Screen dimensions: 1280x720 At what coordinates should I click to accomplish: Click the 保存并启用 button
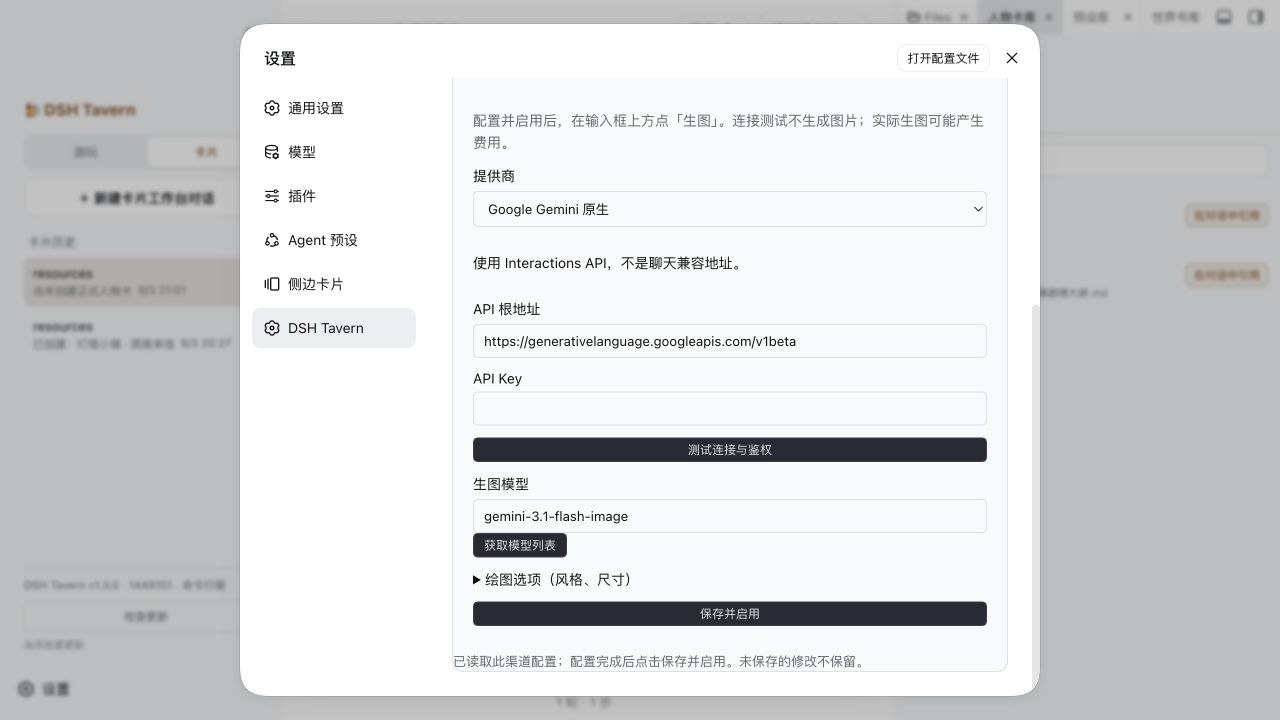(x=730, y=614)
